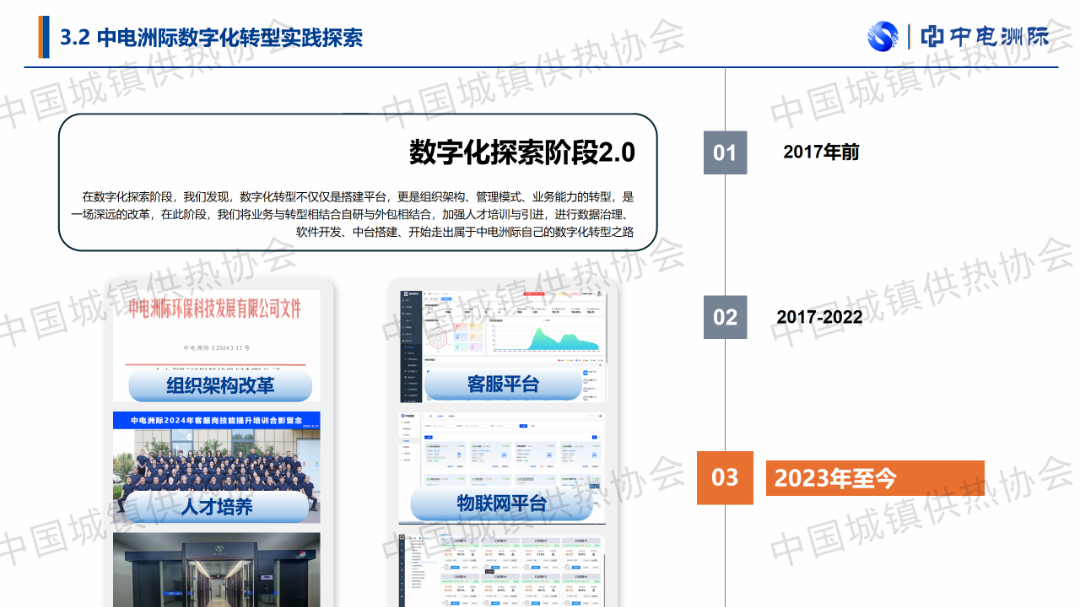The image size is (1080, 607).
Task: Click the orange accent bar beside title
Action: (44, 37)
